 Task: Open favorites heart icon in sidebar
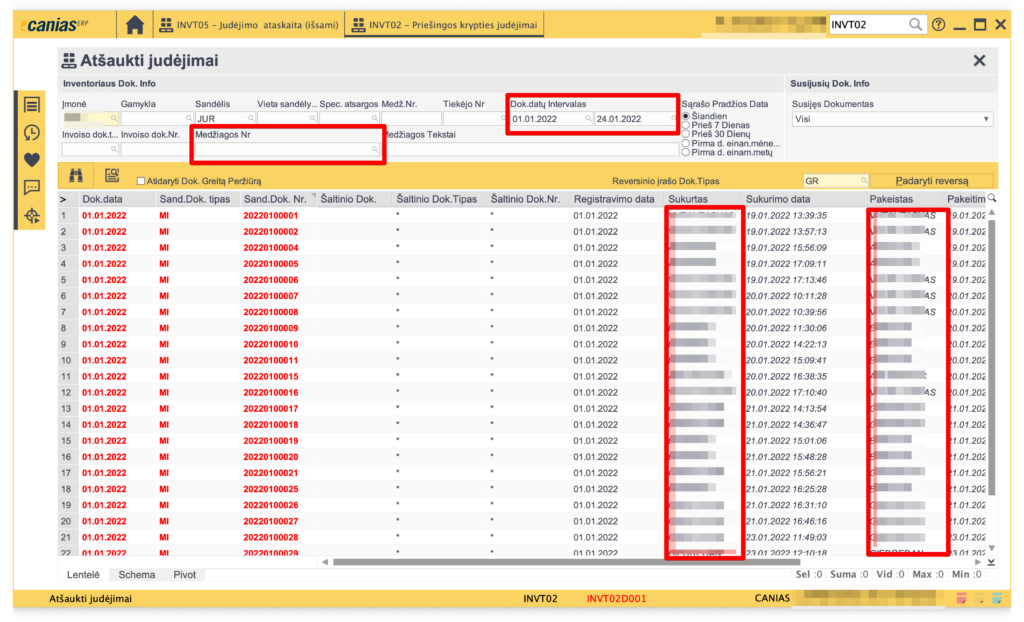[x=32, y=159]
